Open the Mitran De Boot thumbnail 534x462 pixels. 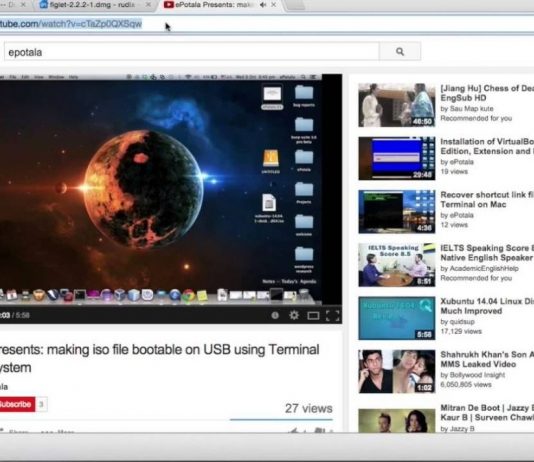pyautogui.click(x=397, y=421)
